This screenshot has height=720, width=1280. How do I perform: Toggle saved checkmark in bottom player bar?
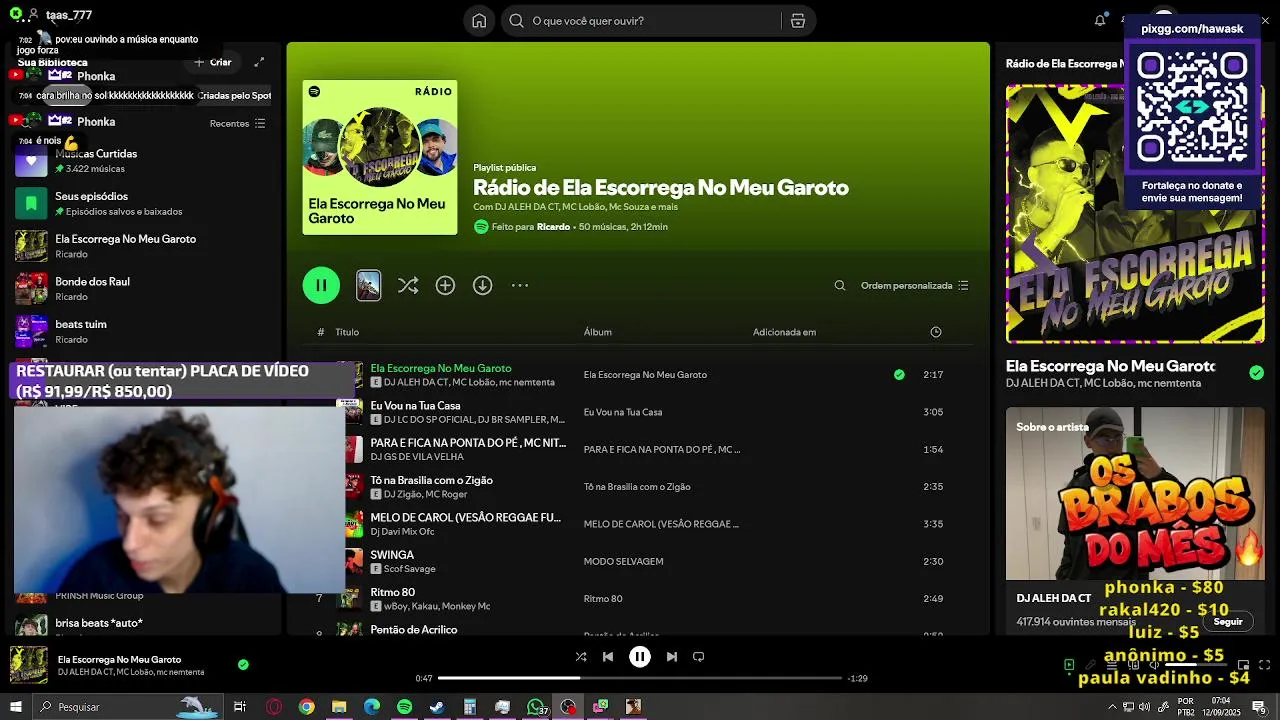pyautogui.click(x=243, y=664)
